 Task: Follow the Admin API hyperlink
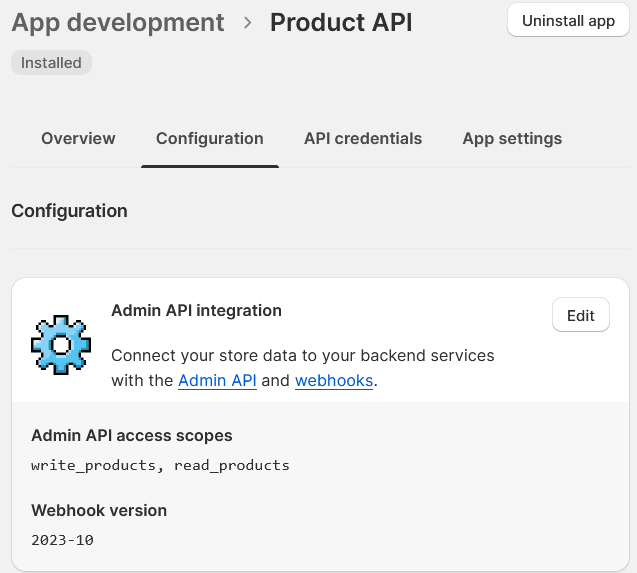pyautogui.click(x=217, y=381)
